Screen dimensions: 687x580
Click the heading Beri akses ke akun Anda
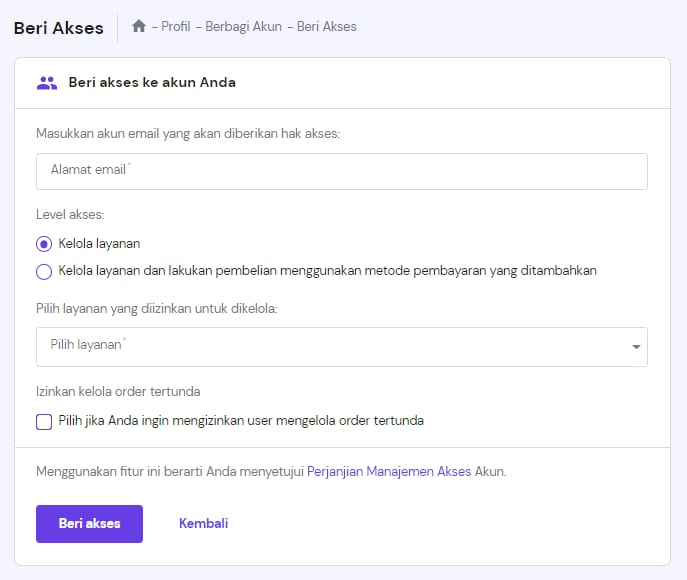click(152, 83)
